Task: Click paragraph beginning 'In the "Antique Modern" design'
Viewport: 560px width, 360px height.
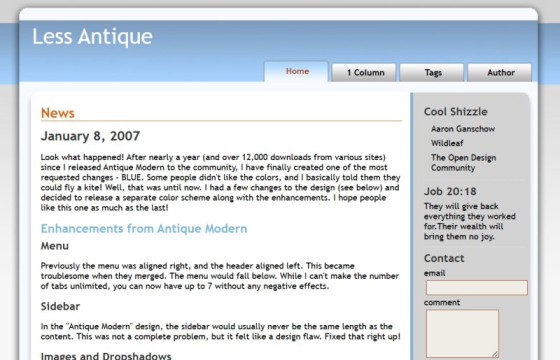Action: (x=220, y=331)
